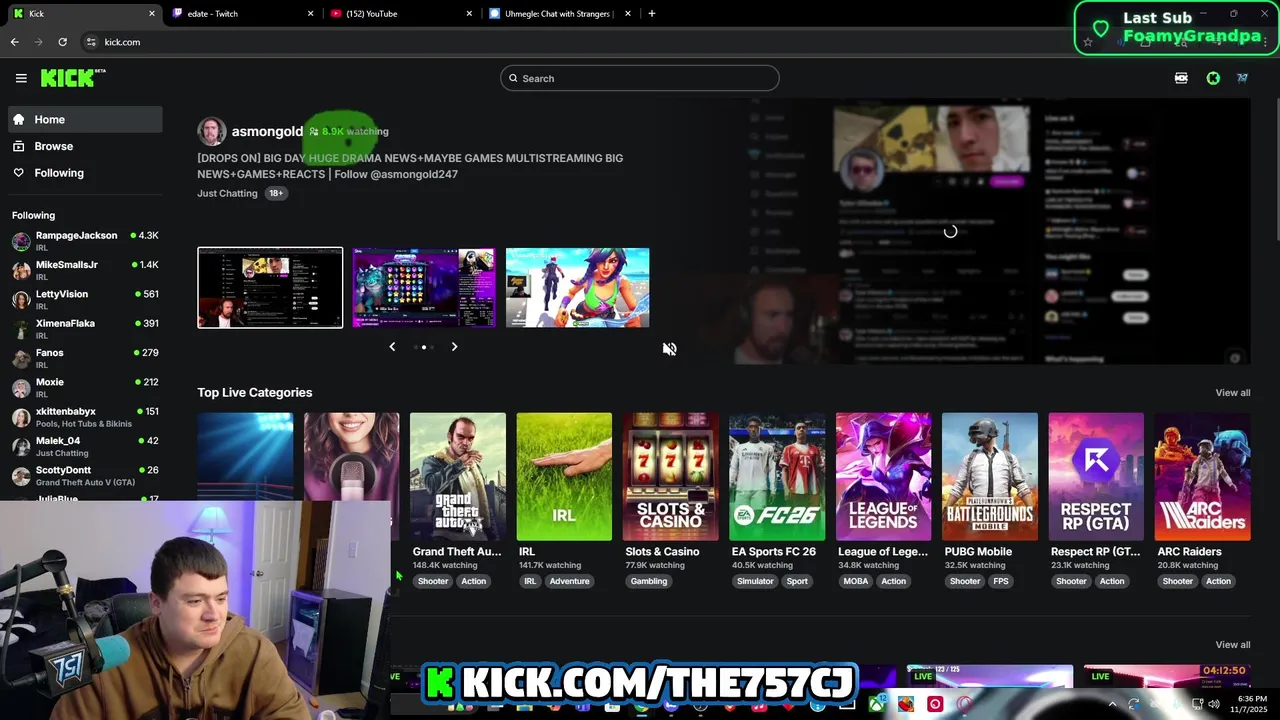This screenshot has width=1280, height=720.
Task: Click the MOBA tag under League of Legends
Action: coord(856,581)
